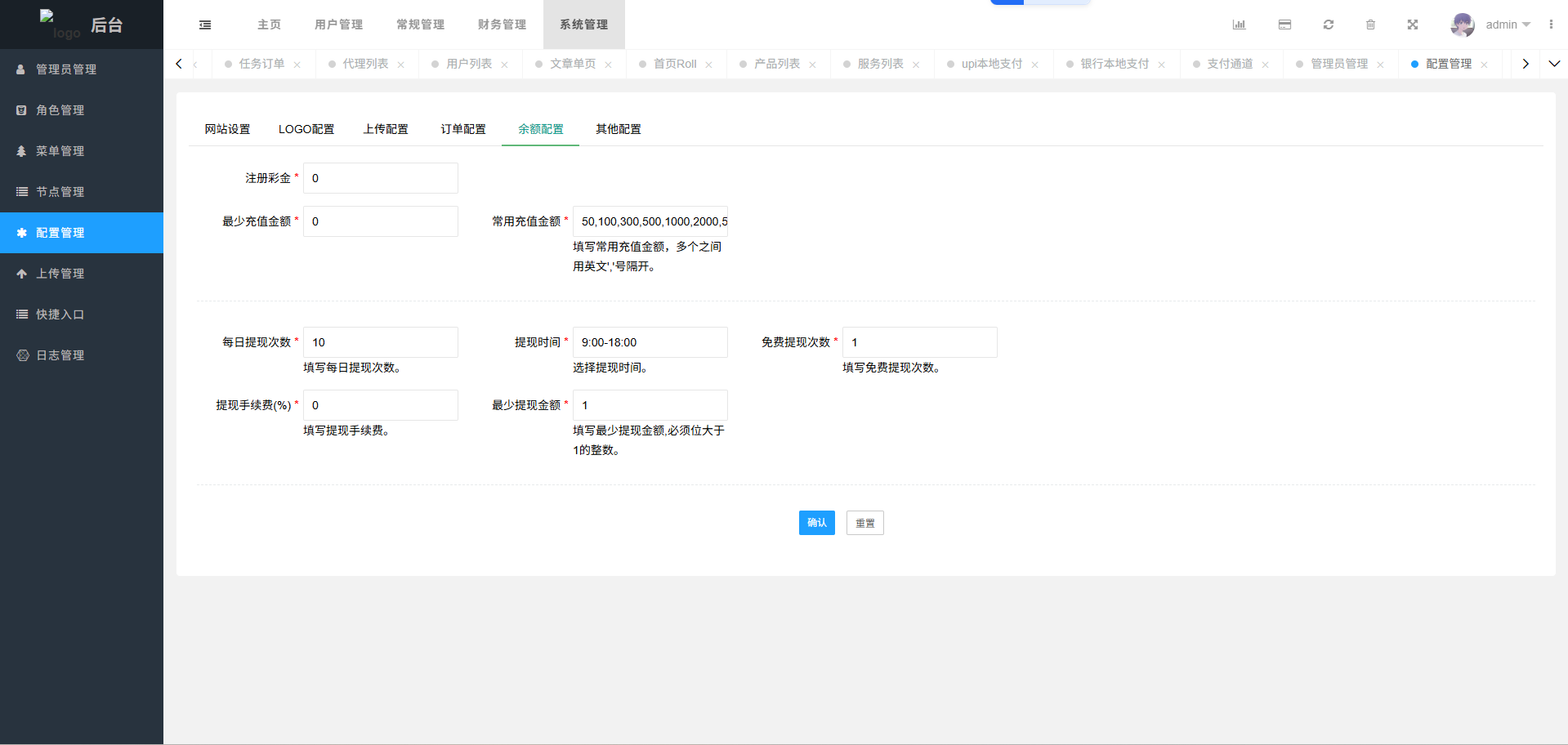Expand the tab list dropdown chevron
The image size is (1568, 745).
click(1554, 64)
